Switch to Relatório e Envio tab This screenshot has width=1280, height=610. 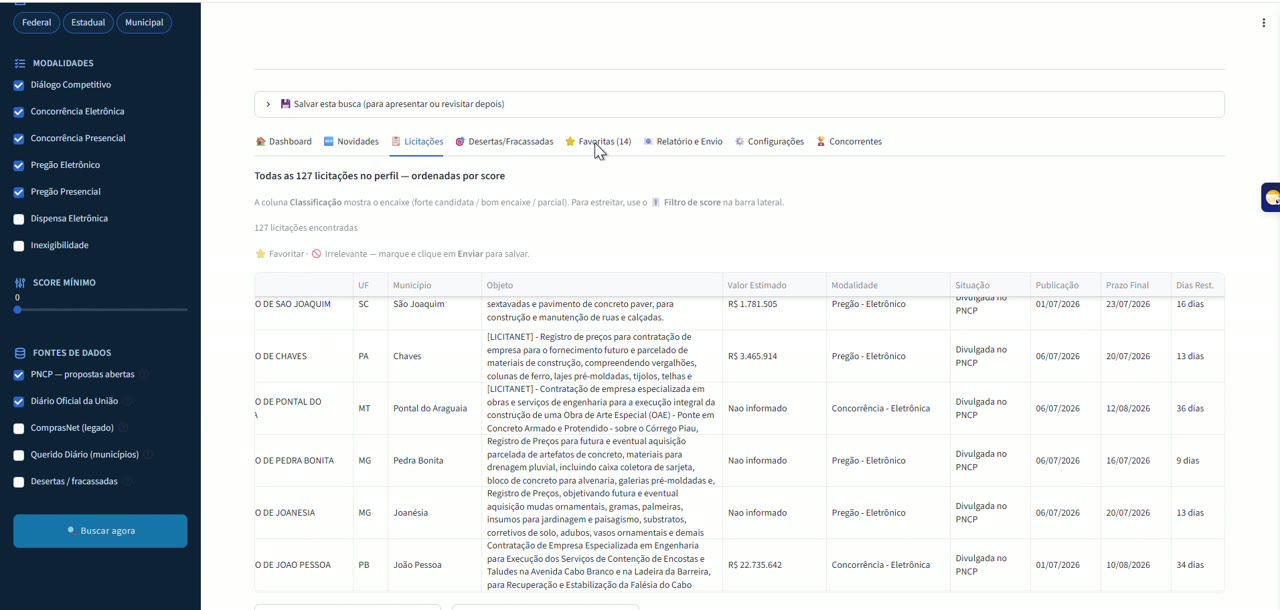click(683, 142)
